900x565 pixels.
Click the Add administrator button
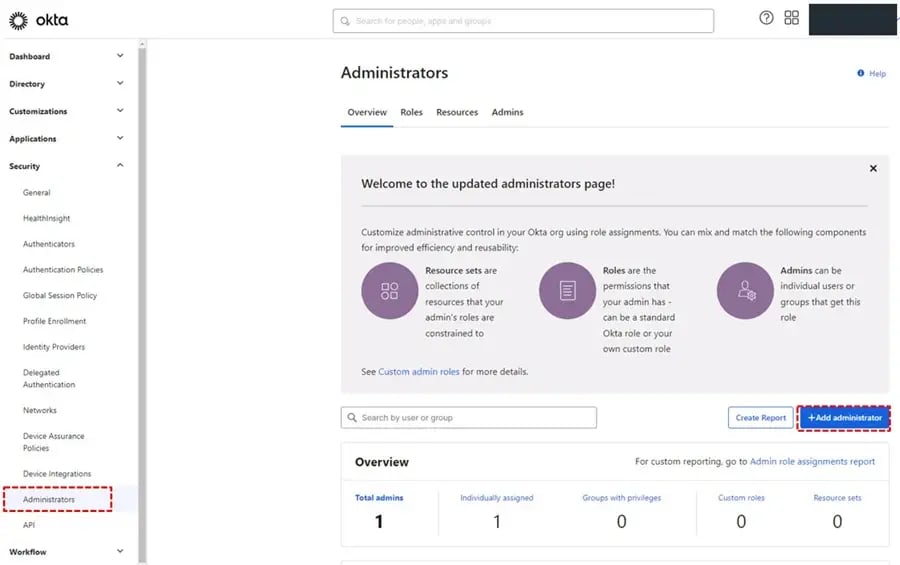click(844, 418)
